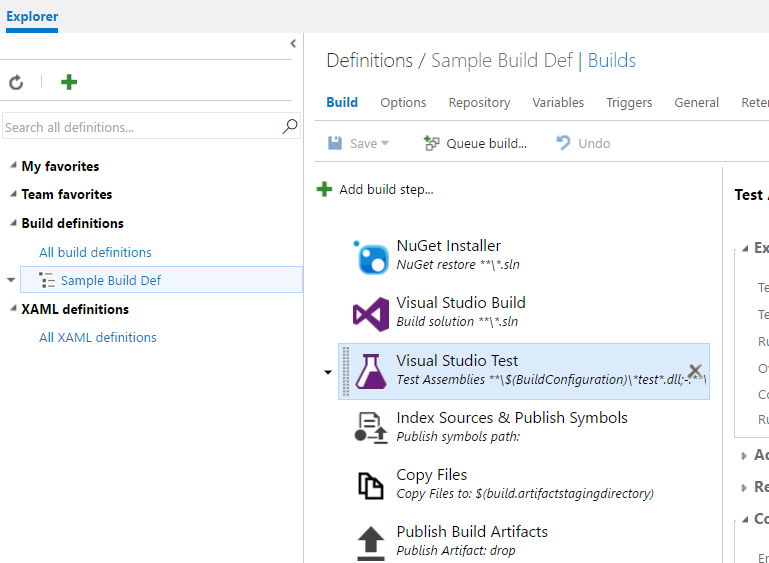Collapse the Build definitions section
The image size is (769, 563).
pyautogui.click(x=13, y=223)
